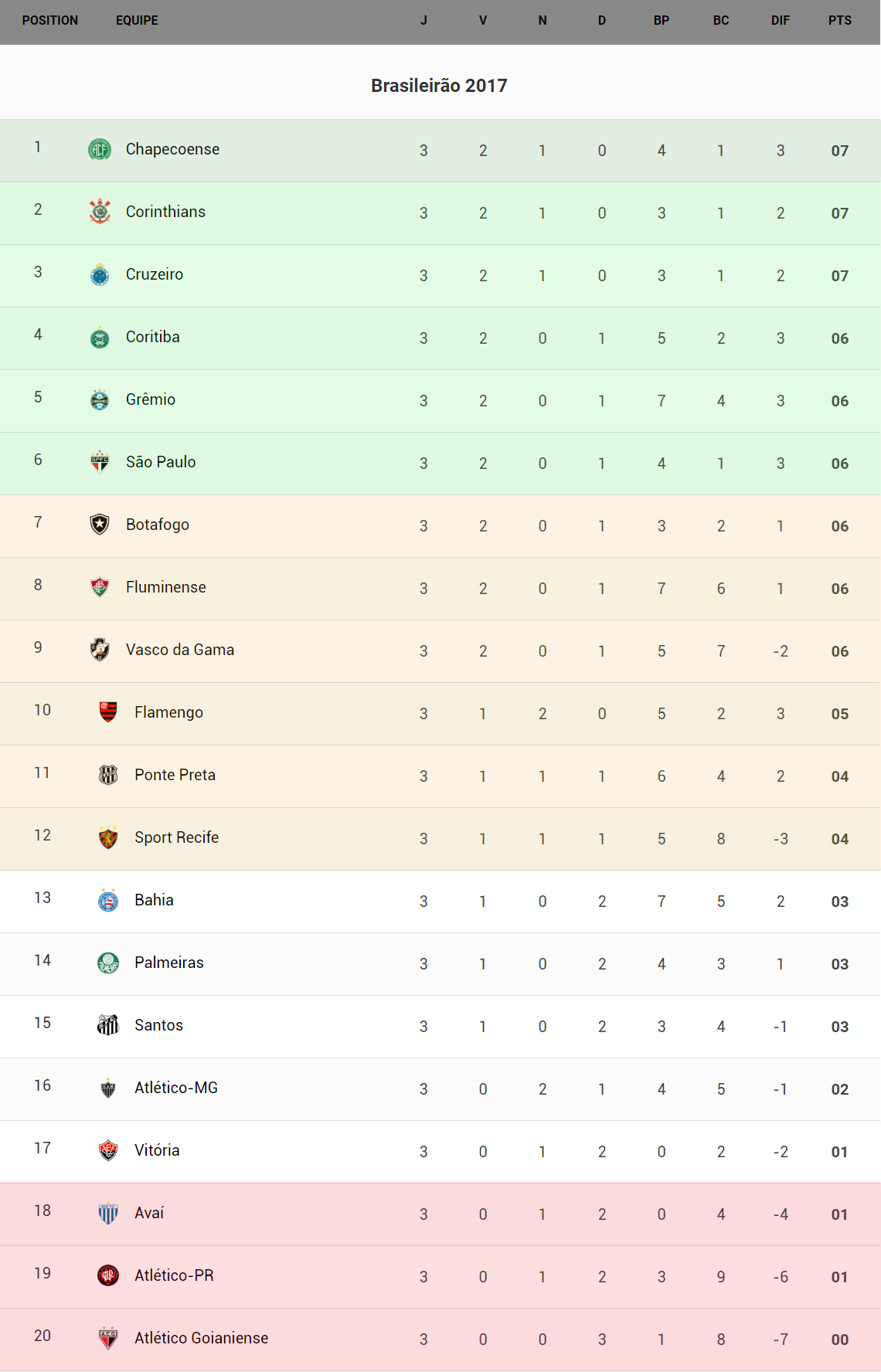Click the Flamengo striped crest icon
The height and width of the screenshot is (1372, 881).
[x=108, y=711]
